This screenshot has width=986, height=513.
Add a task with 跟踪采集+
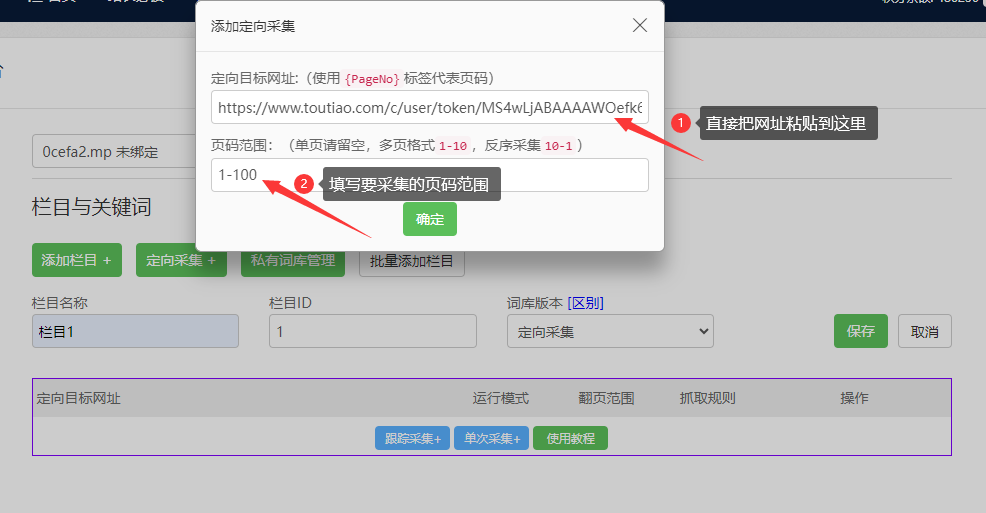[x=412, y=438]
